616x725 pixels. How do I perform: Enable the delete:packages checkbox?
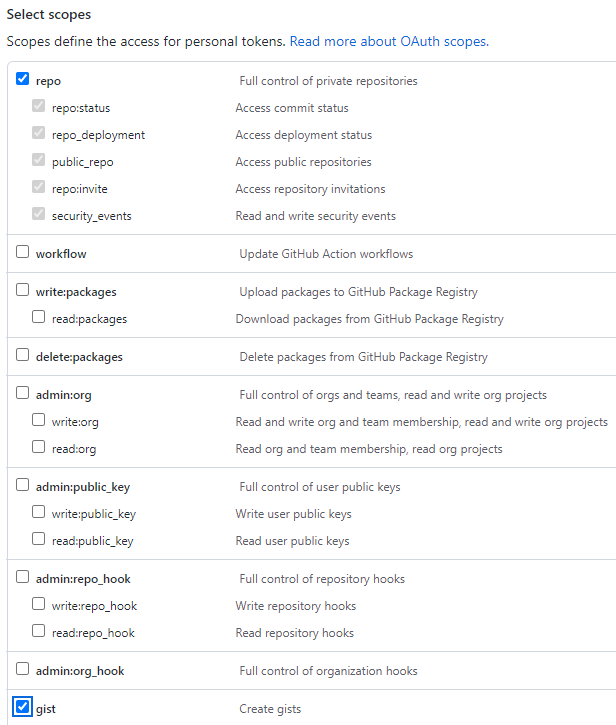tap(22, 355)
